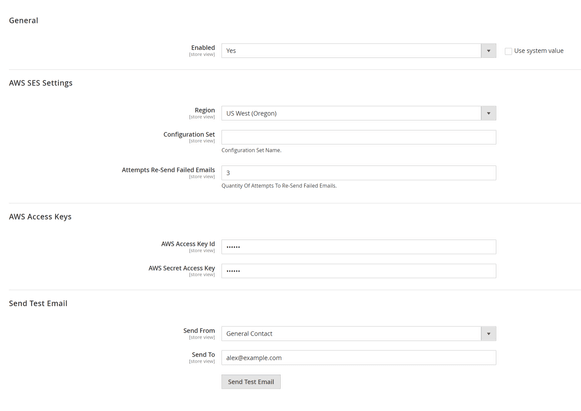Open the Send From dropdown arrow
The image size is (581, 411).
click(488, 334)
